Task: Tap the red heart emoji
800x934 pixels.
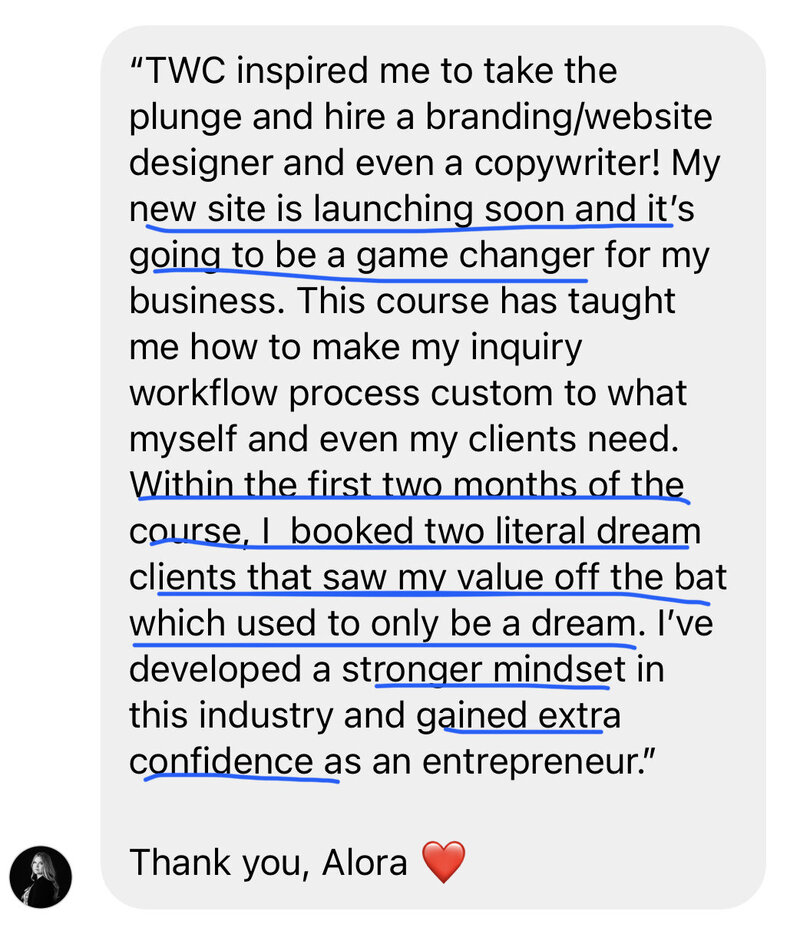Action: 443,863
